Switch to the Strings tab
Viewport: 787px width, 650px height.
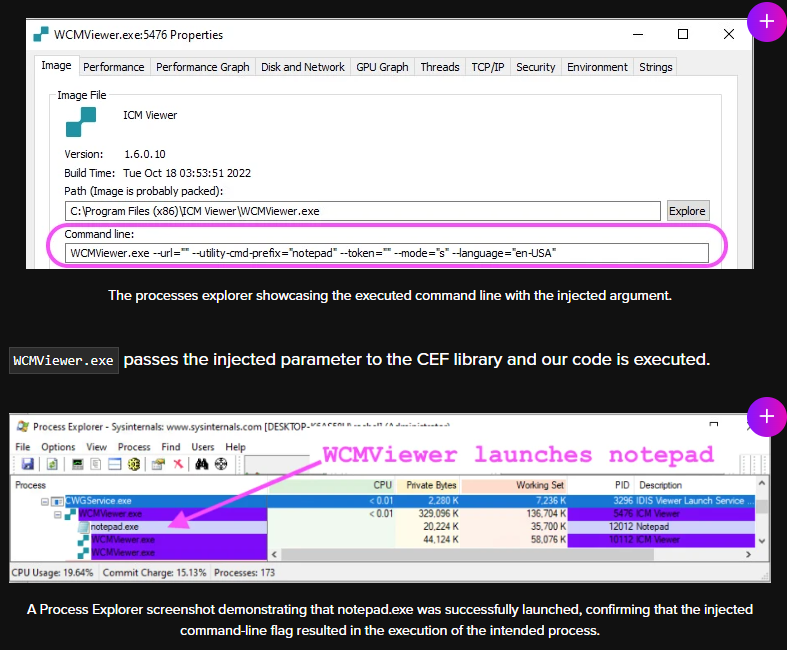(655, 67)
